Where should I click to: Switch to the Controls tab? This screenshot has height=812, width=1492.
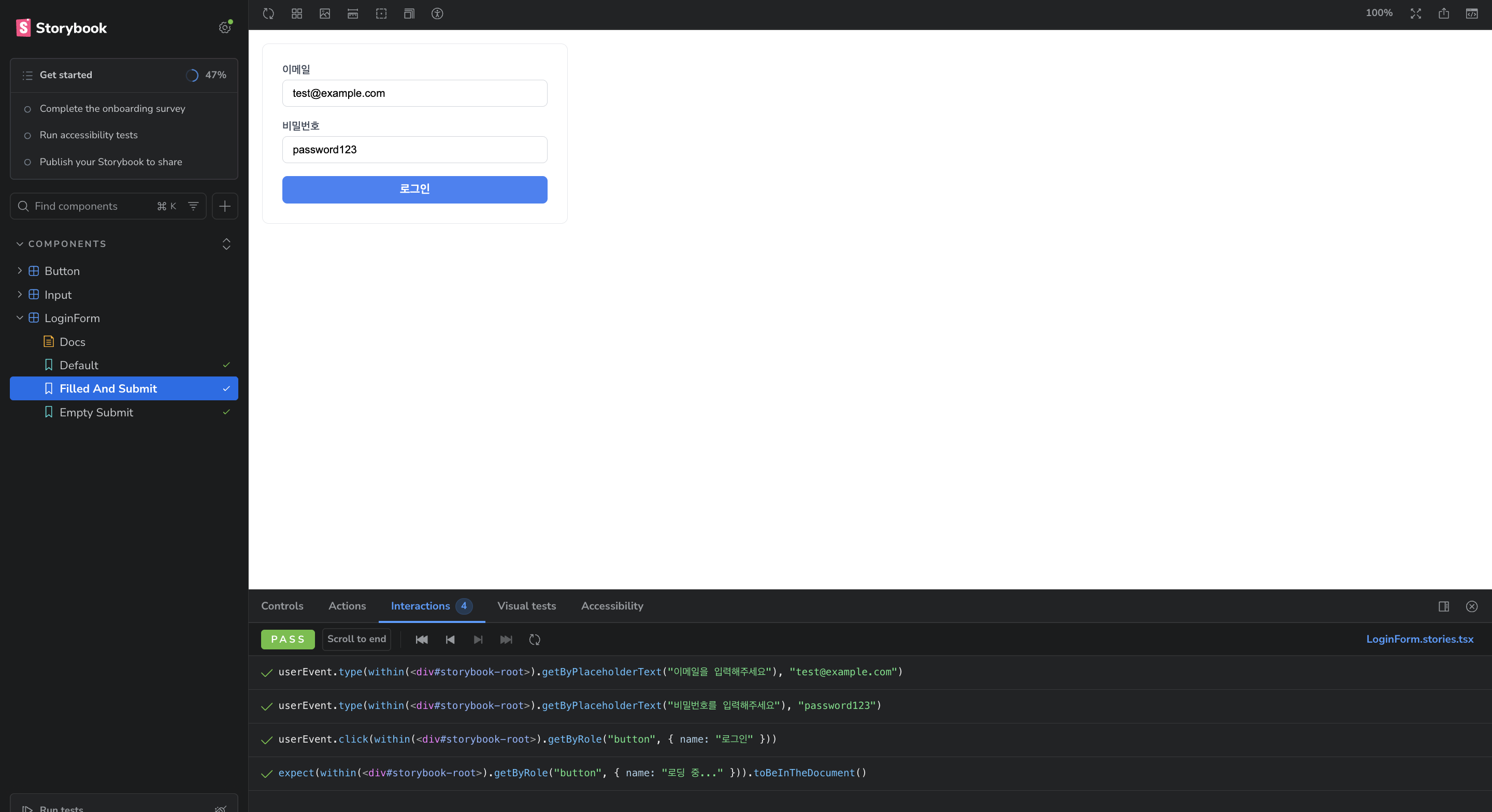coord(282,606)
